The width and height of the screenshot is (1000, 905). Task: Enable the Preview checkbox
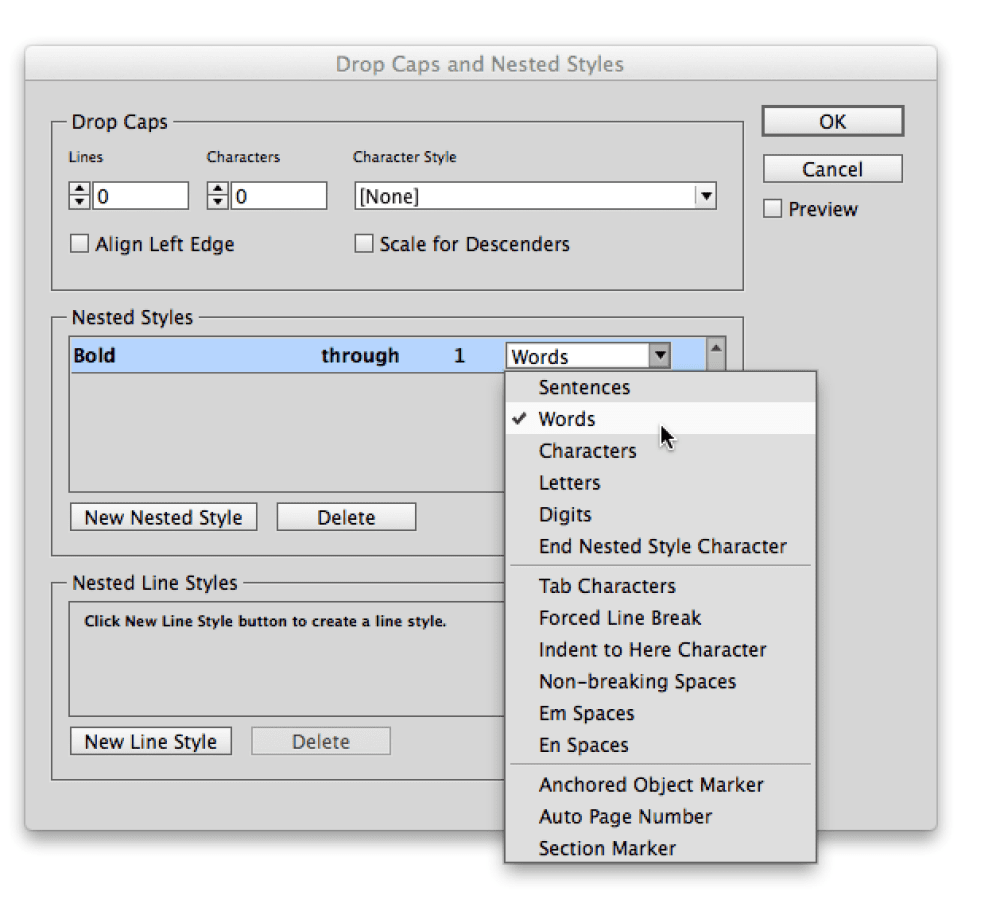click(x=773, y=209)
